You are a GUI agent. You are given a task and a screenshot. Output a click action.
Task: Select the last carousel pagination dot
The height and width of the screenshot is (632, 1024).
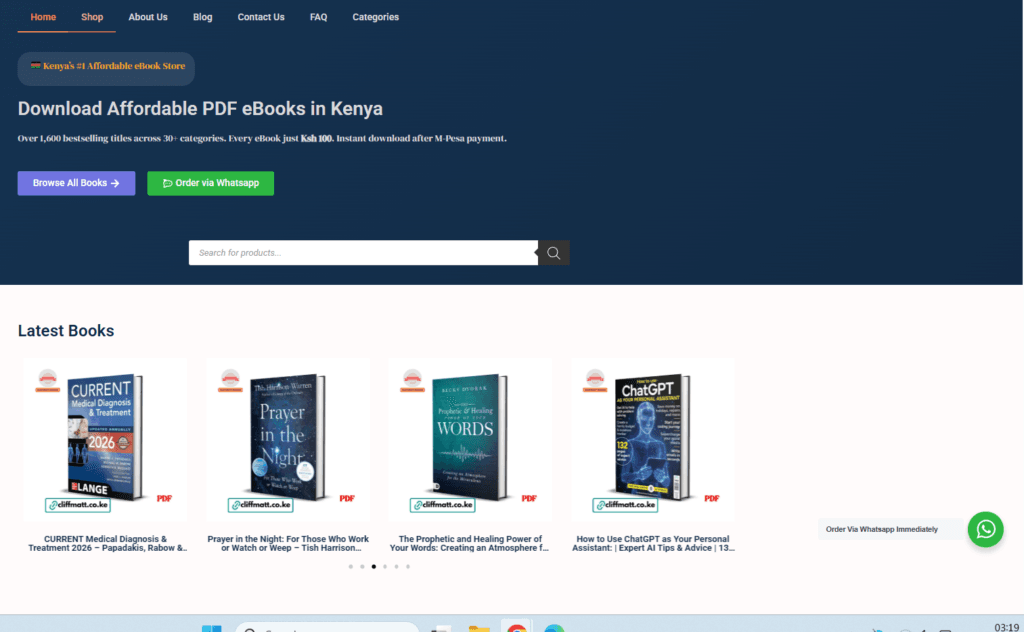(x=408, y=567)
